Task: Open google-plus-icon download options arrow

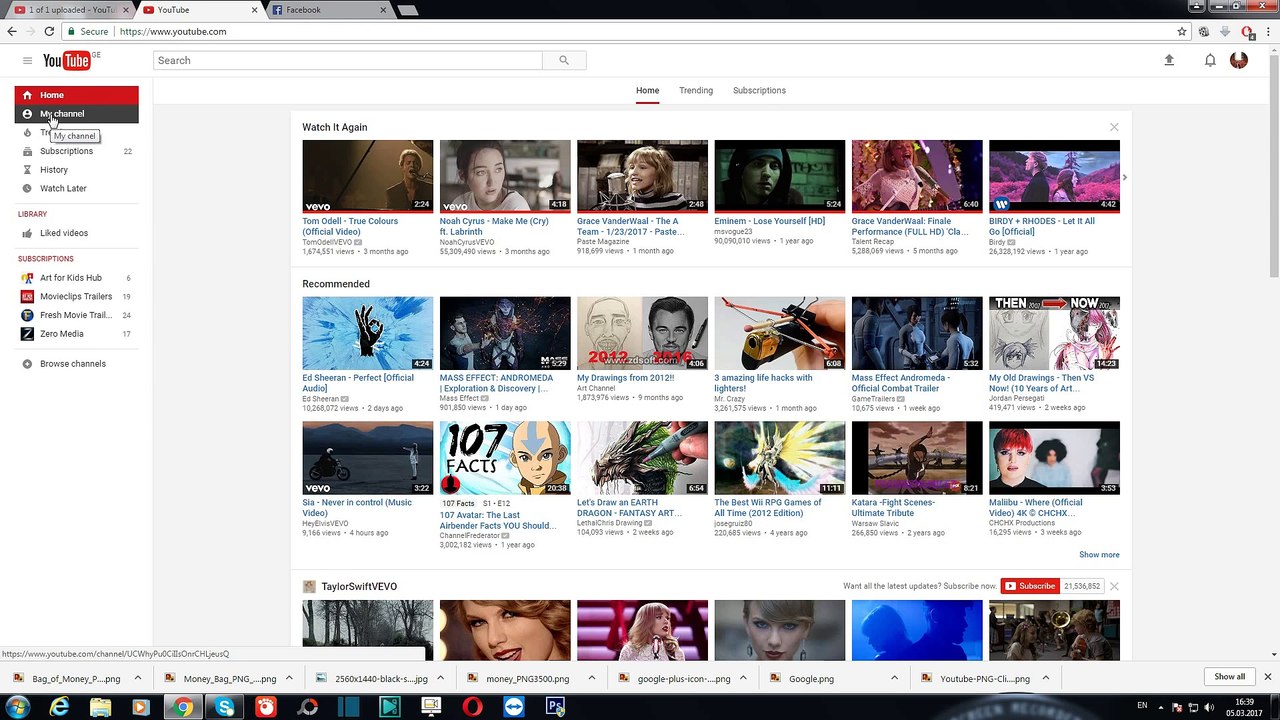Action: point(743,678)
